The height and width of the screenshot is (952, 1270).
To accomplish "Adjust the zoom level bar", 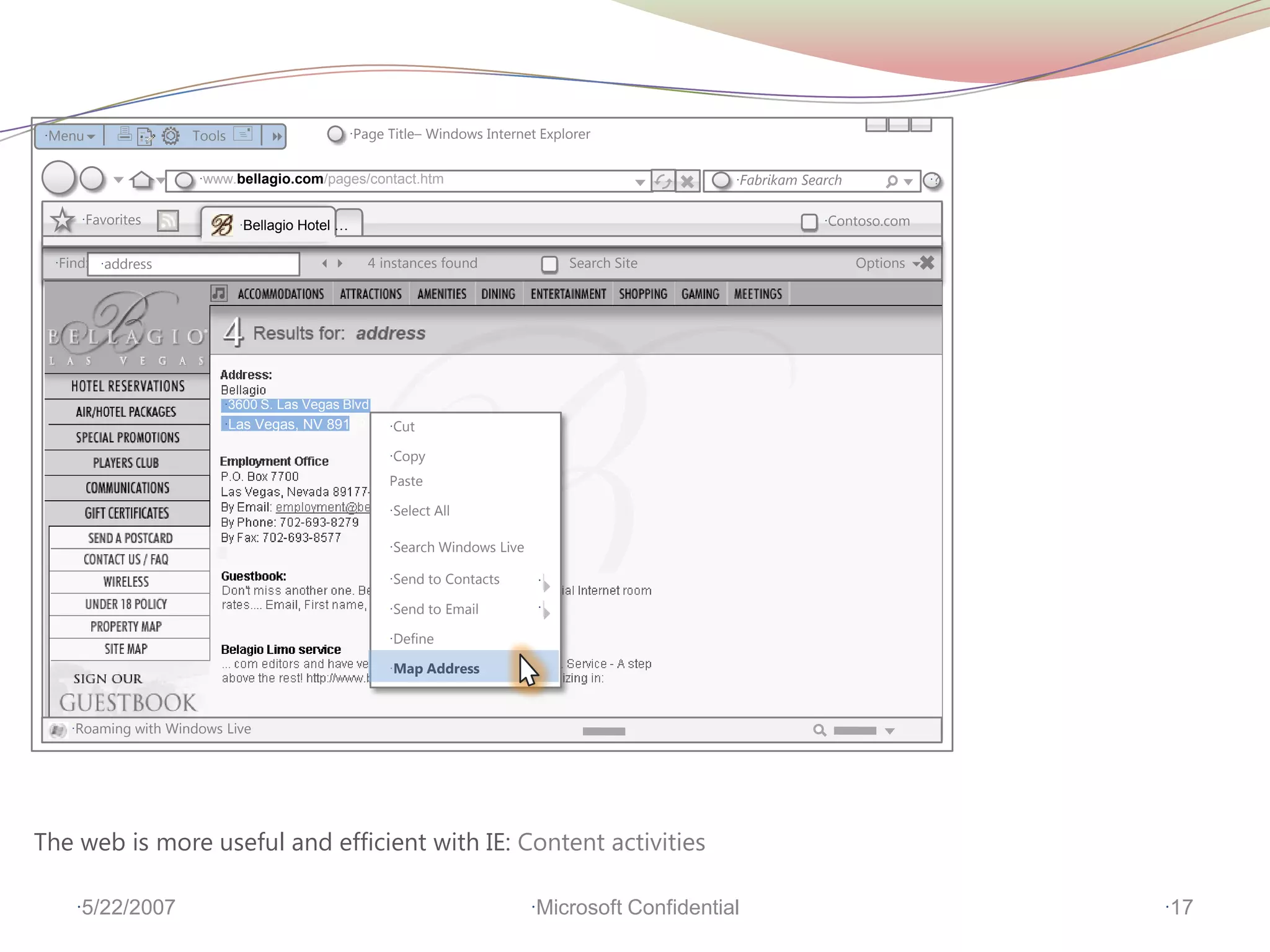I will pyautogui.click(x=855, y=731).
